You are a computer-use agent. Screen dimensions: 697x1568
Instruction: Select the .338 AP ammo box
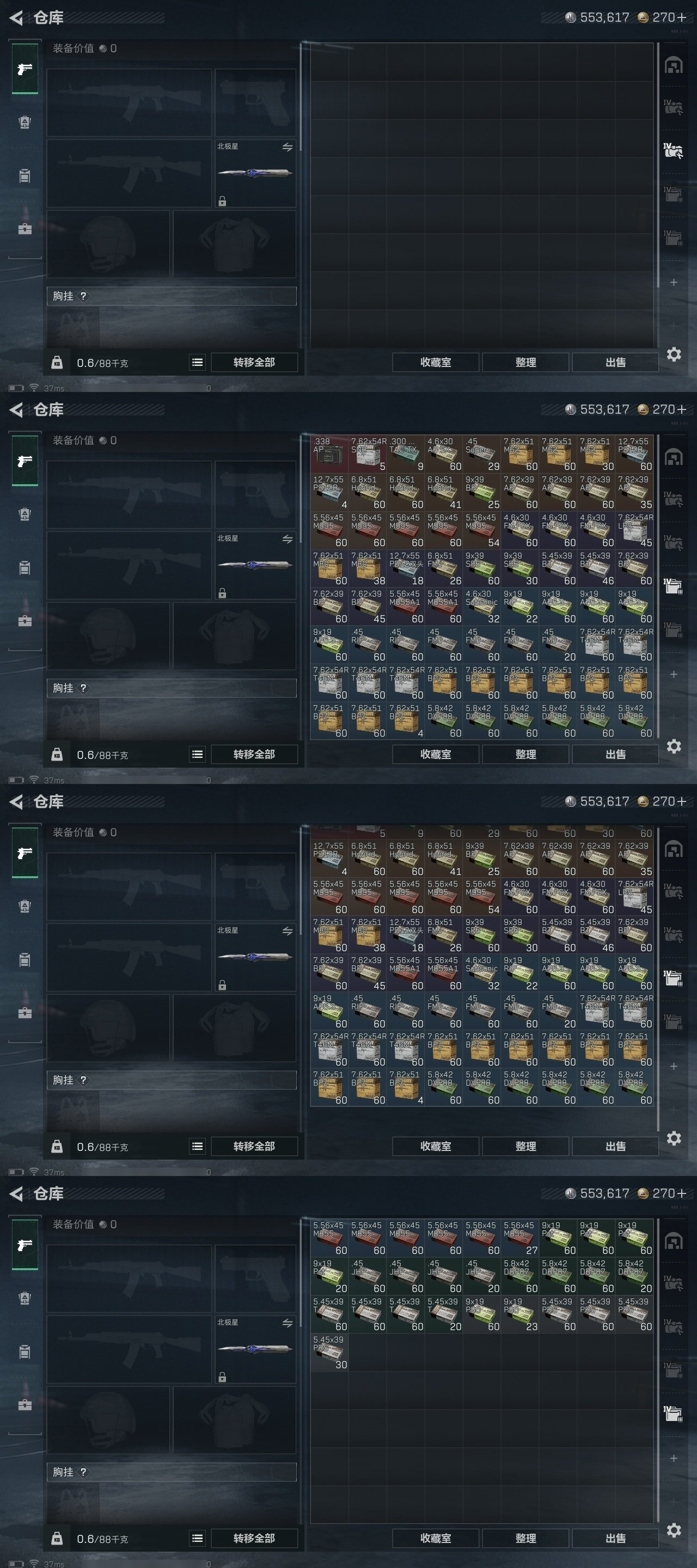pos(329,454)
